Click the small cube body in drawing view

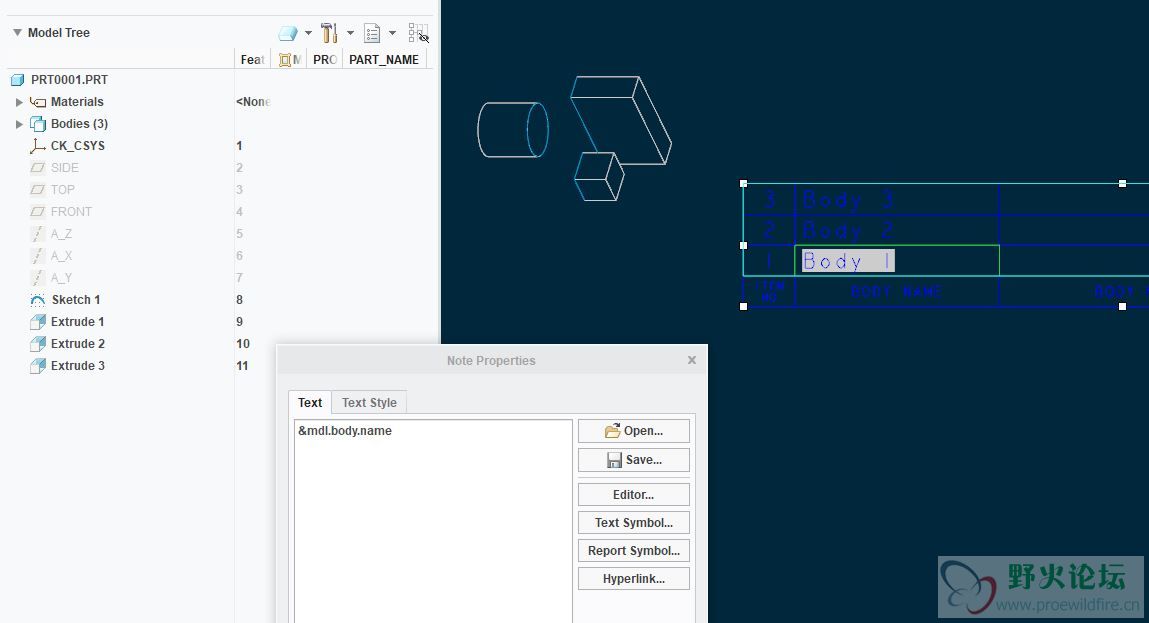(x=599, y=177)
